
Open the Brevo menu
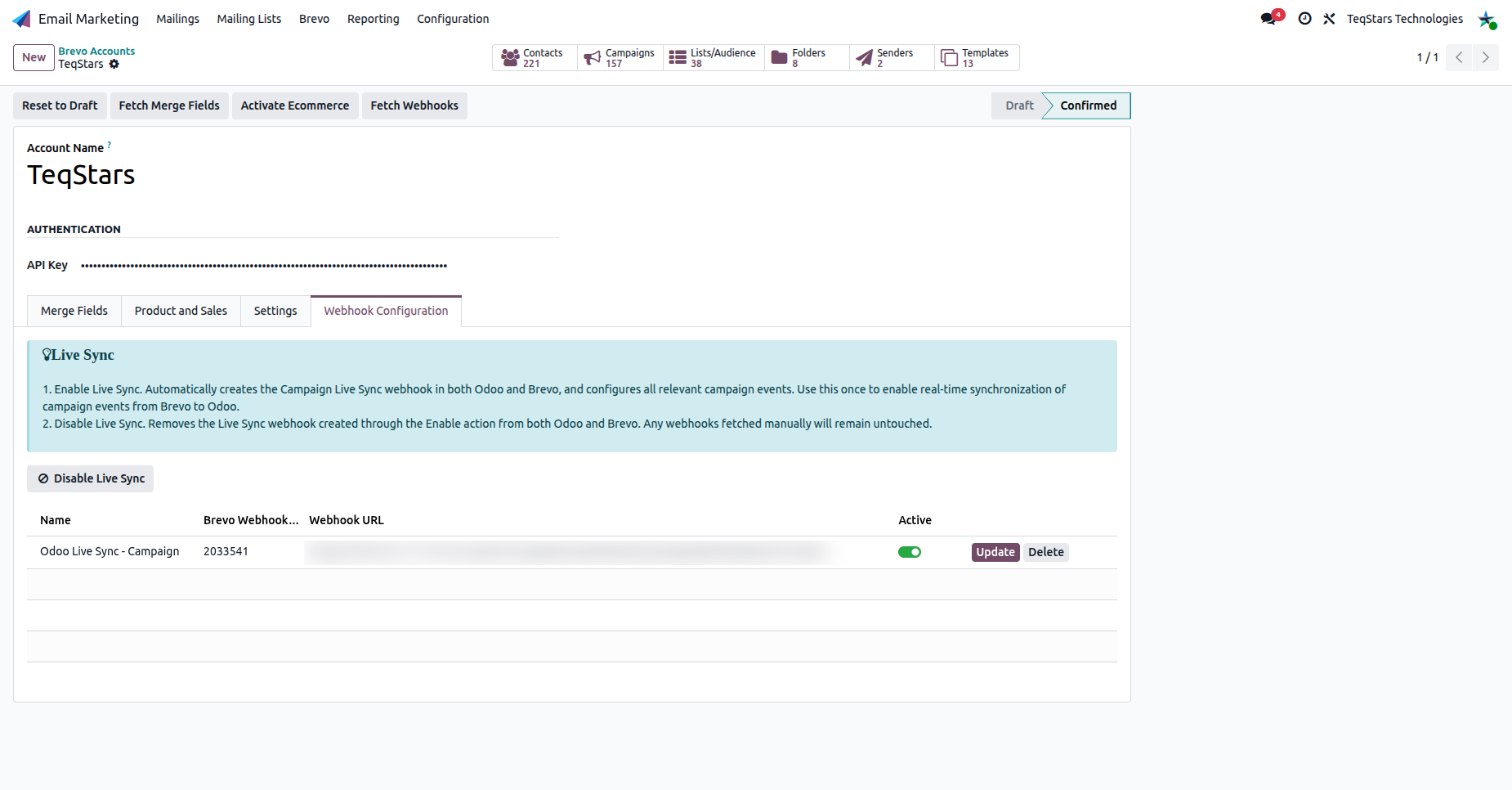(x=314, y=19)
